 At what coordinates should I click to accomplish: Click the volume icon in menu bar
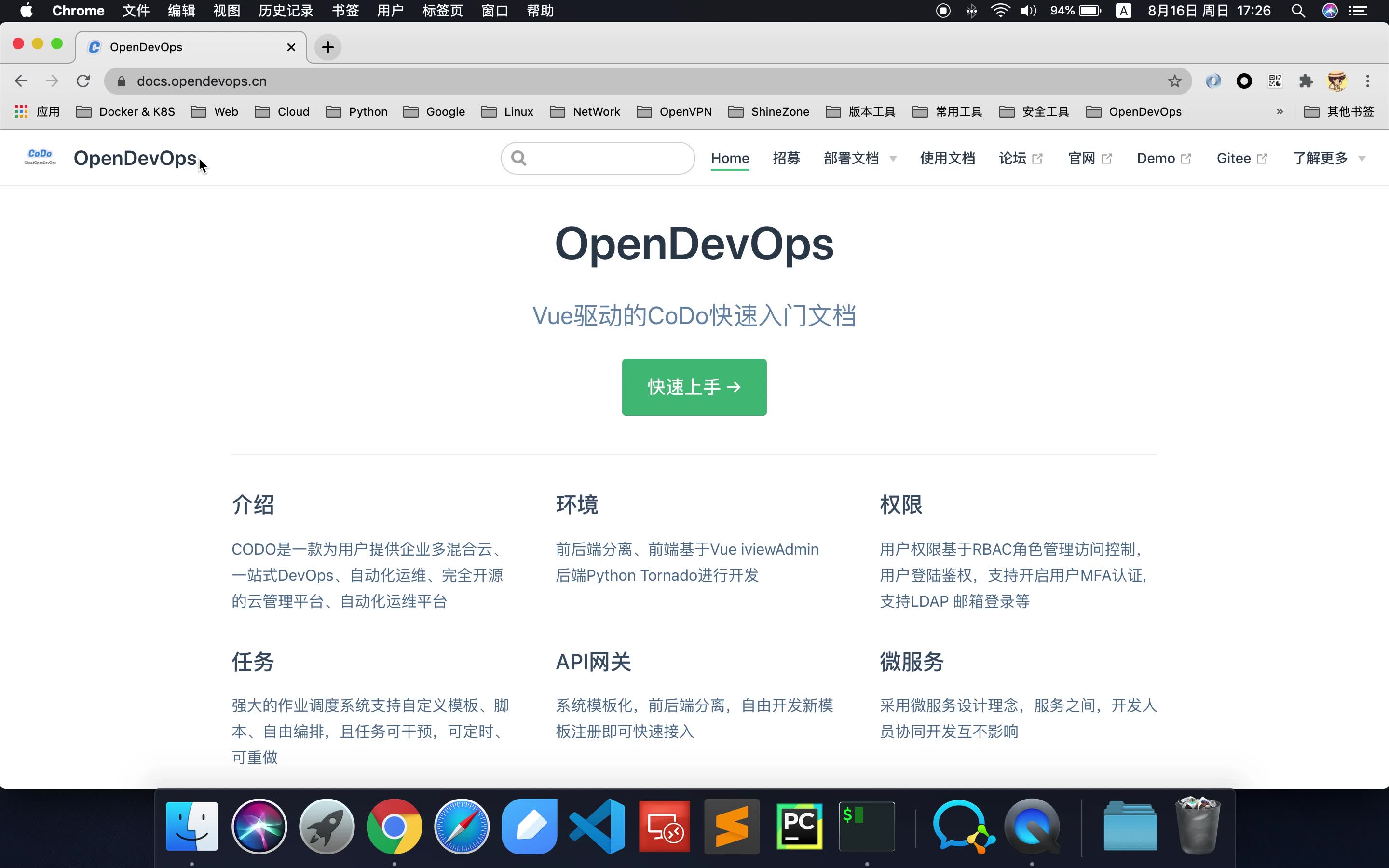click(1028, 11)
